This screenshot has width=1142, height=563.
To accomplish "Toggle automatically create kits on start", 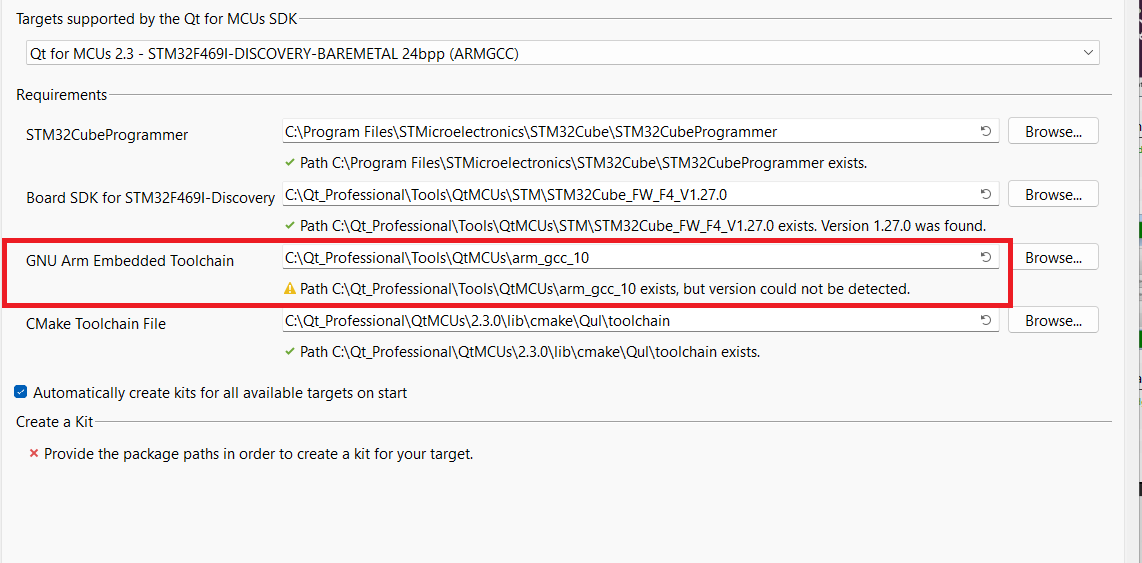I will (20, 393).
